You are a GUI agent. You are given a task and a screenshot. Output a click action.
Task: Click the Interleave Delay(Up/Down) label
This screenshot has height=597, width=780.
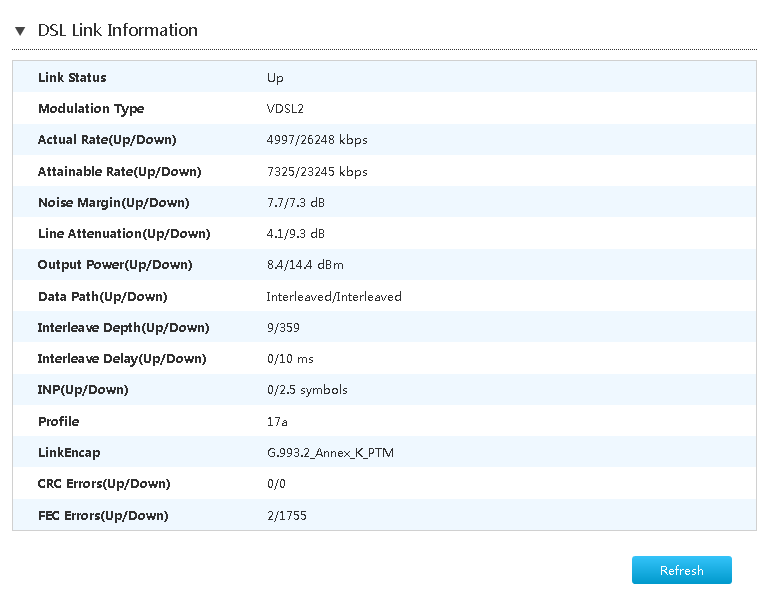coord(122,359)
